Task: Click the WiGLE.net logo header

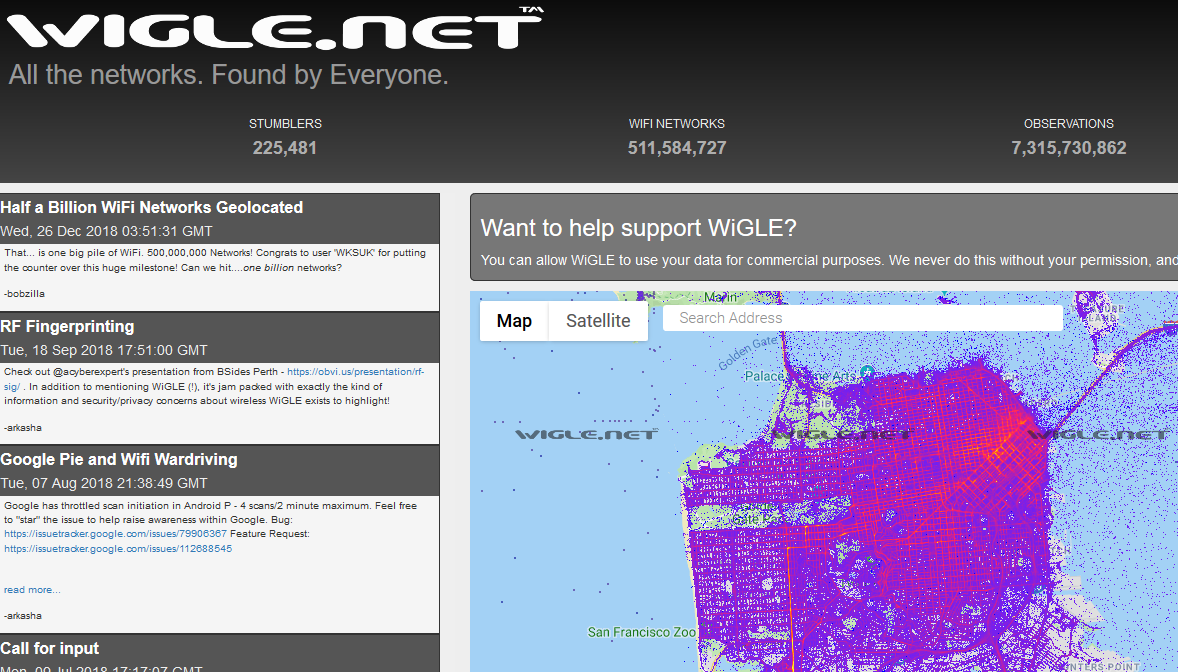Action: (x=275, y=29)
